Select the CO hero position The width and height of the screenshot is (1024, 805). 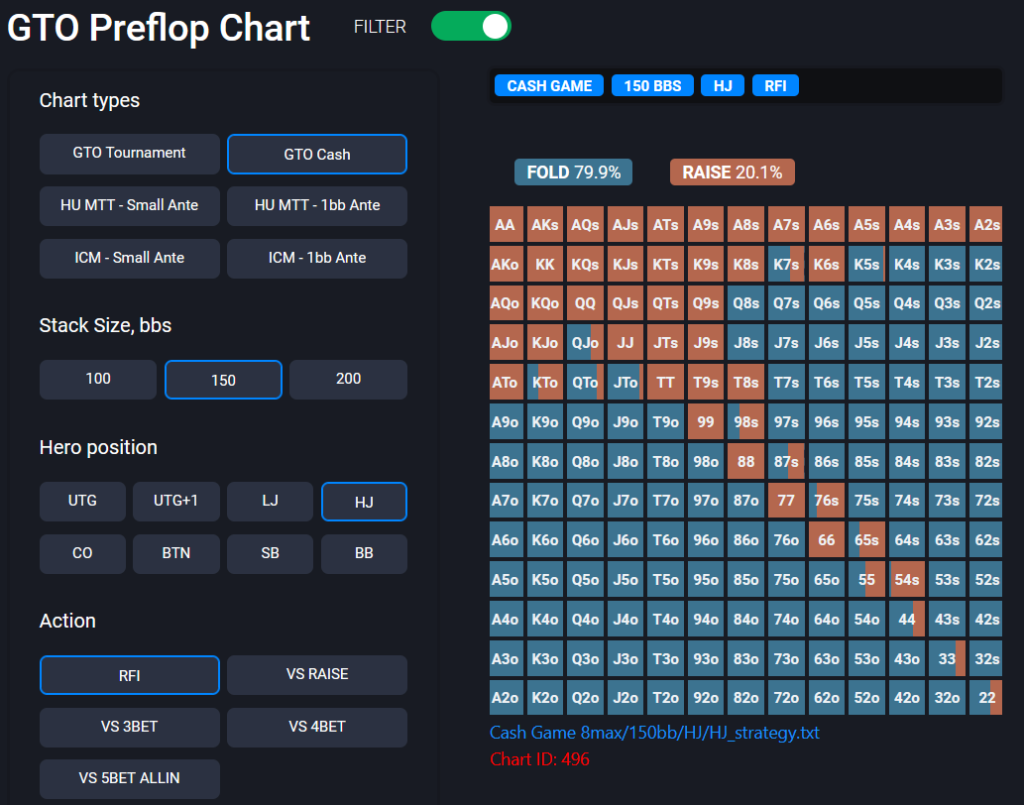82,553
